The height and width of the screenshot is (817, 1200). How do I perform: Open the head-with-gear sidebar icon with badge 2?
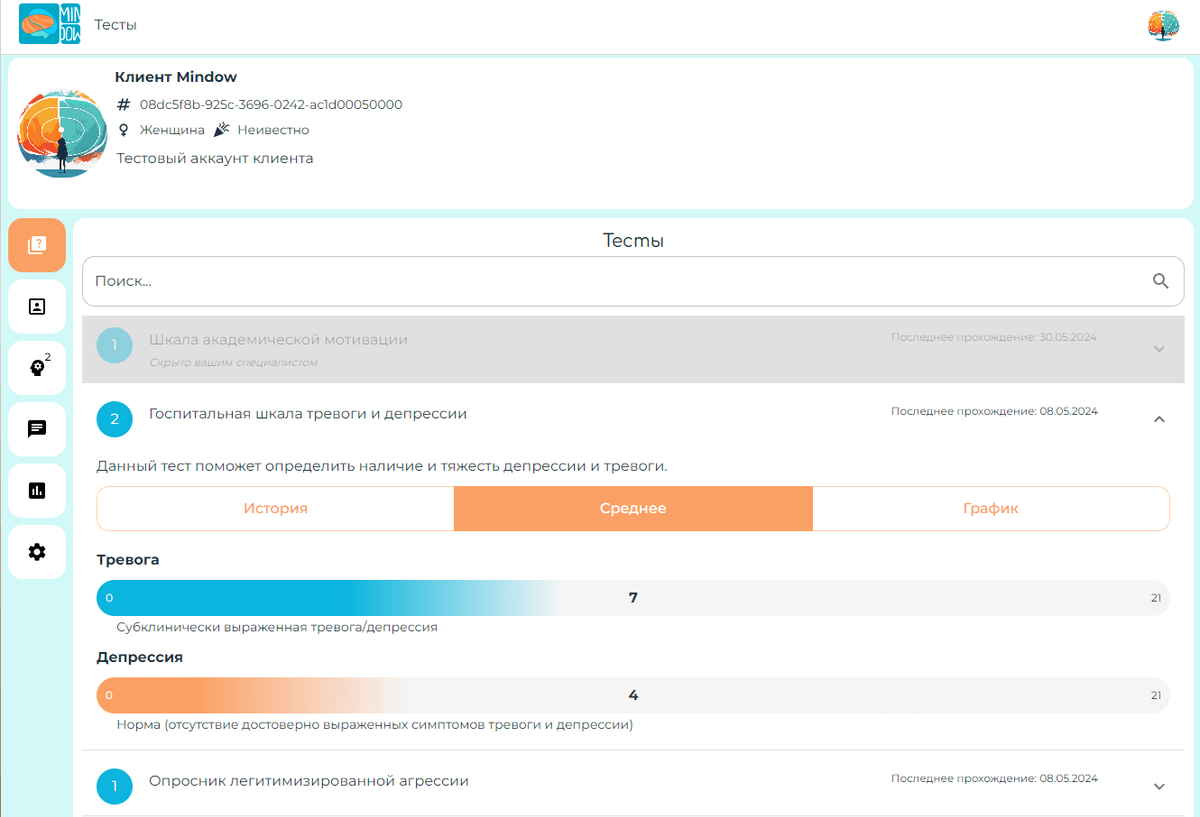tap(37, 368)
